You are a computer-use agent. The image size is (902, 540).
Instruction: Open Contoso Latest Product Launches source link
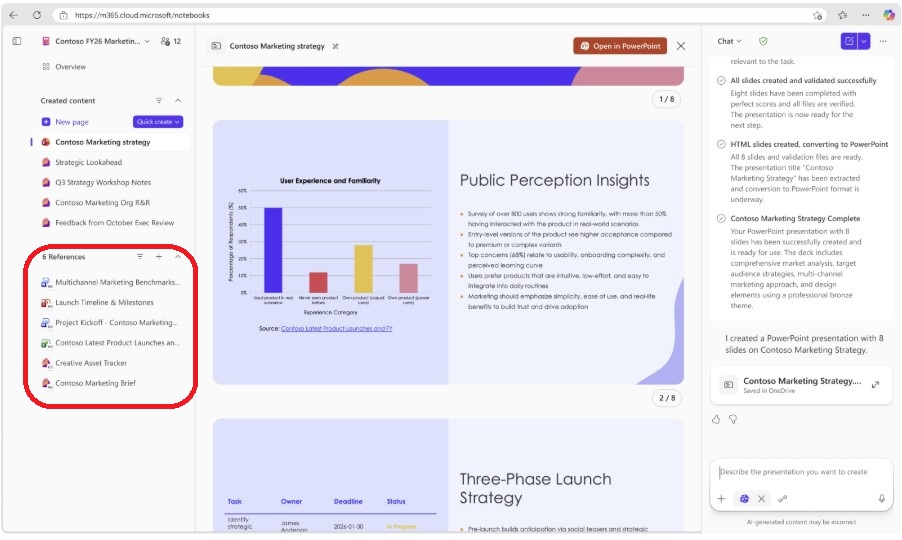click(x=336, y=328)
